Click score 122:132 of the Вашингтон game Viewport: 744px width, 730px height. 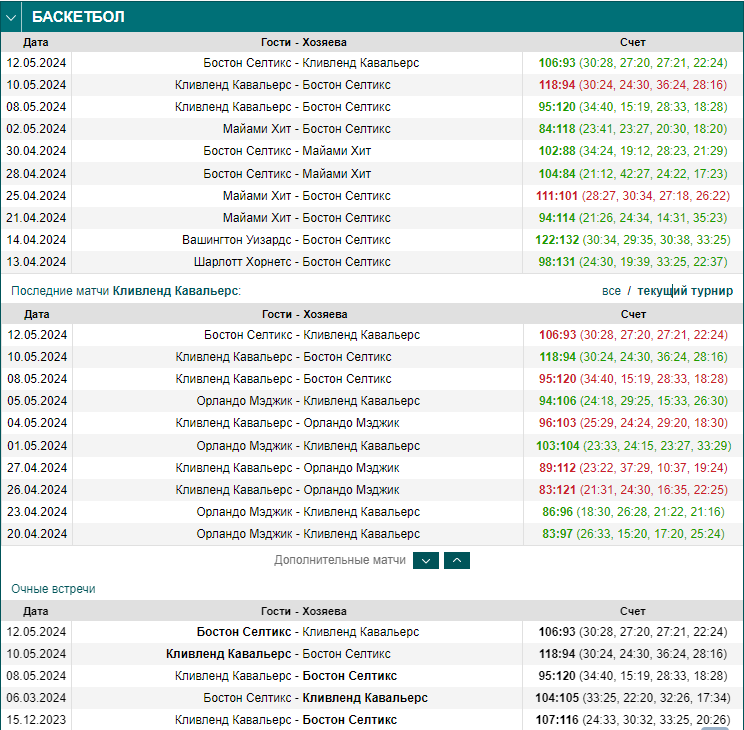pos(557,240)
